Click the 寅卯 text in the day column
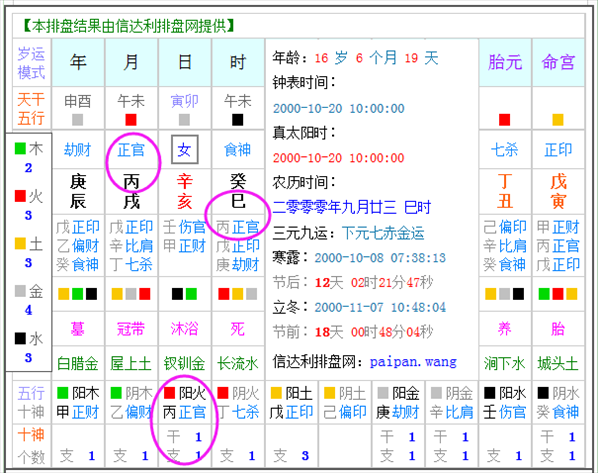Image resolution: width=598 pixels, height=473 pixels. [185, 101]
